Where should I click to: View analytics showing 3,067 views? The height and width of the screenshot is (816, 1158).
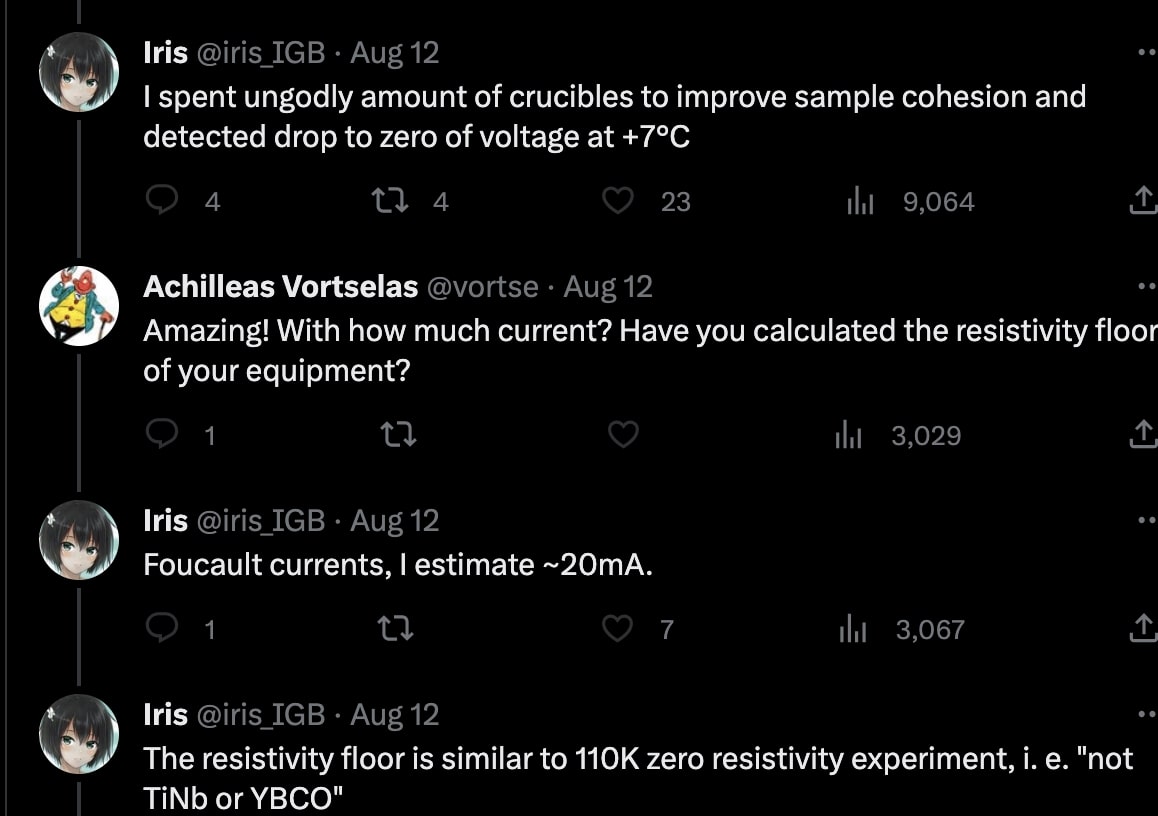click(x=852, y=629)
